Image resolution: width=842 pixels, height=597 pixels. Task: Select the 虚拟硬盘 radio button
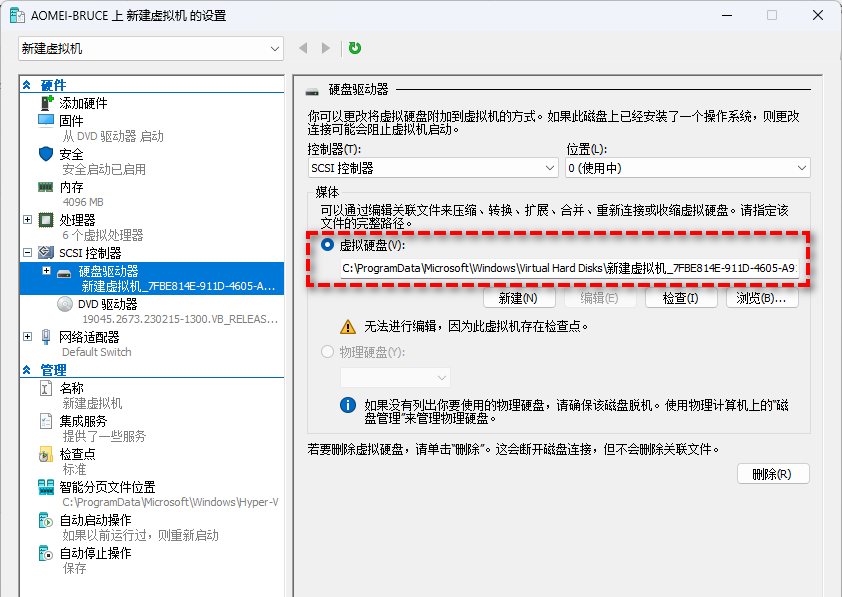tap(327, 245)
